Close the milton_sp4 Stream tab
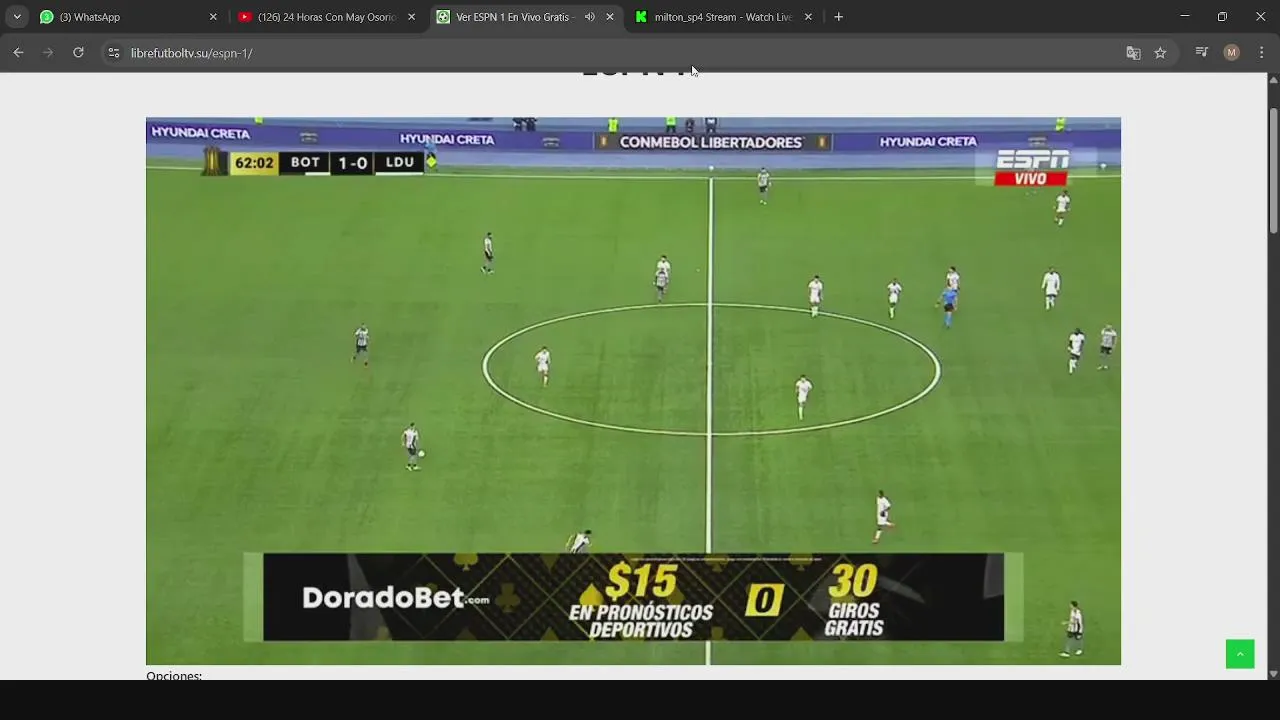1280x720 pixels. coord(808,17)
